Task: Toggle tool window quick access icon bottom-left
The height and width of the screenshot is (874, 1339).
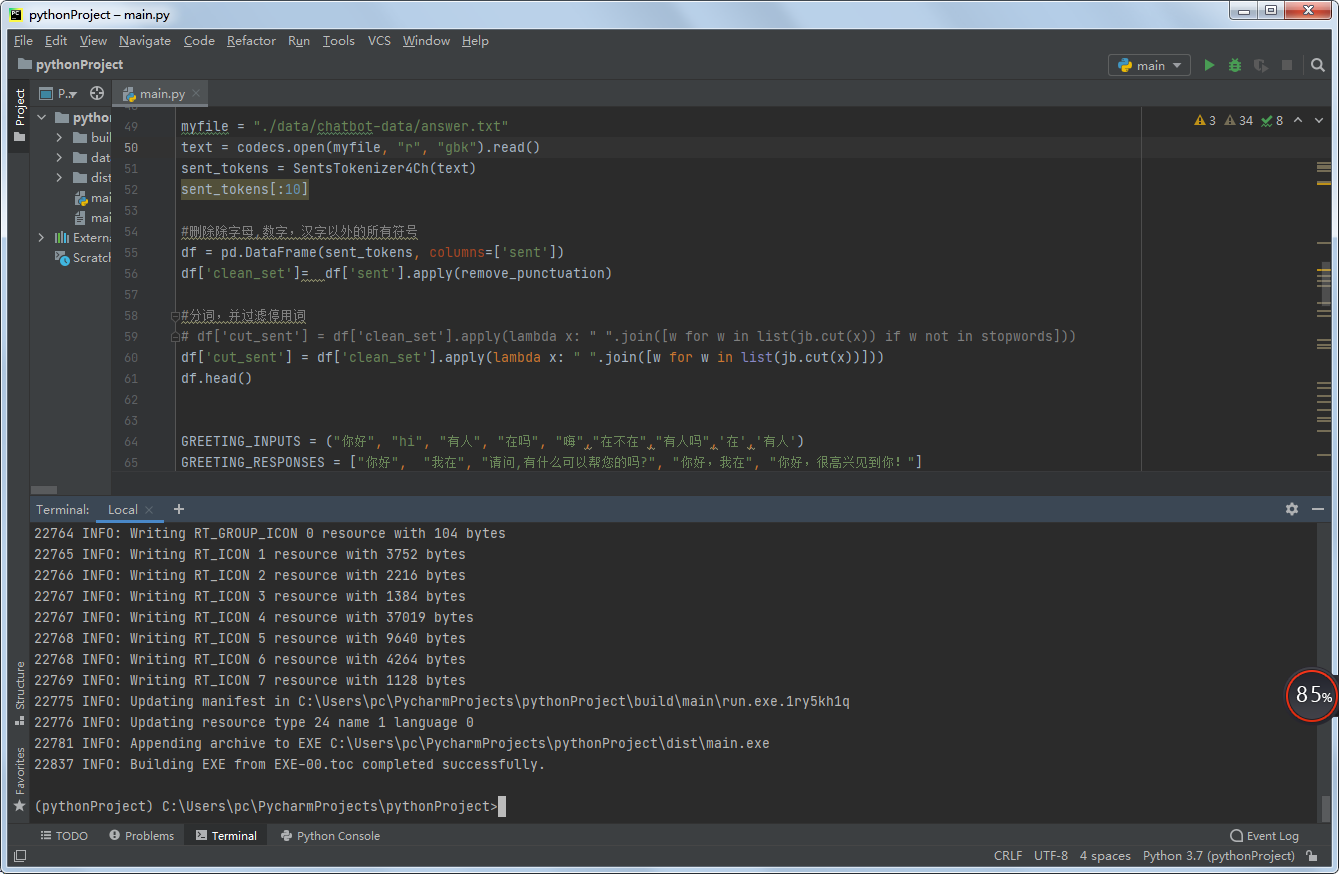Action: click(x=19, y=856)
